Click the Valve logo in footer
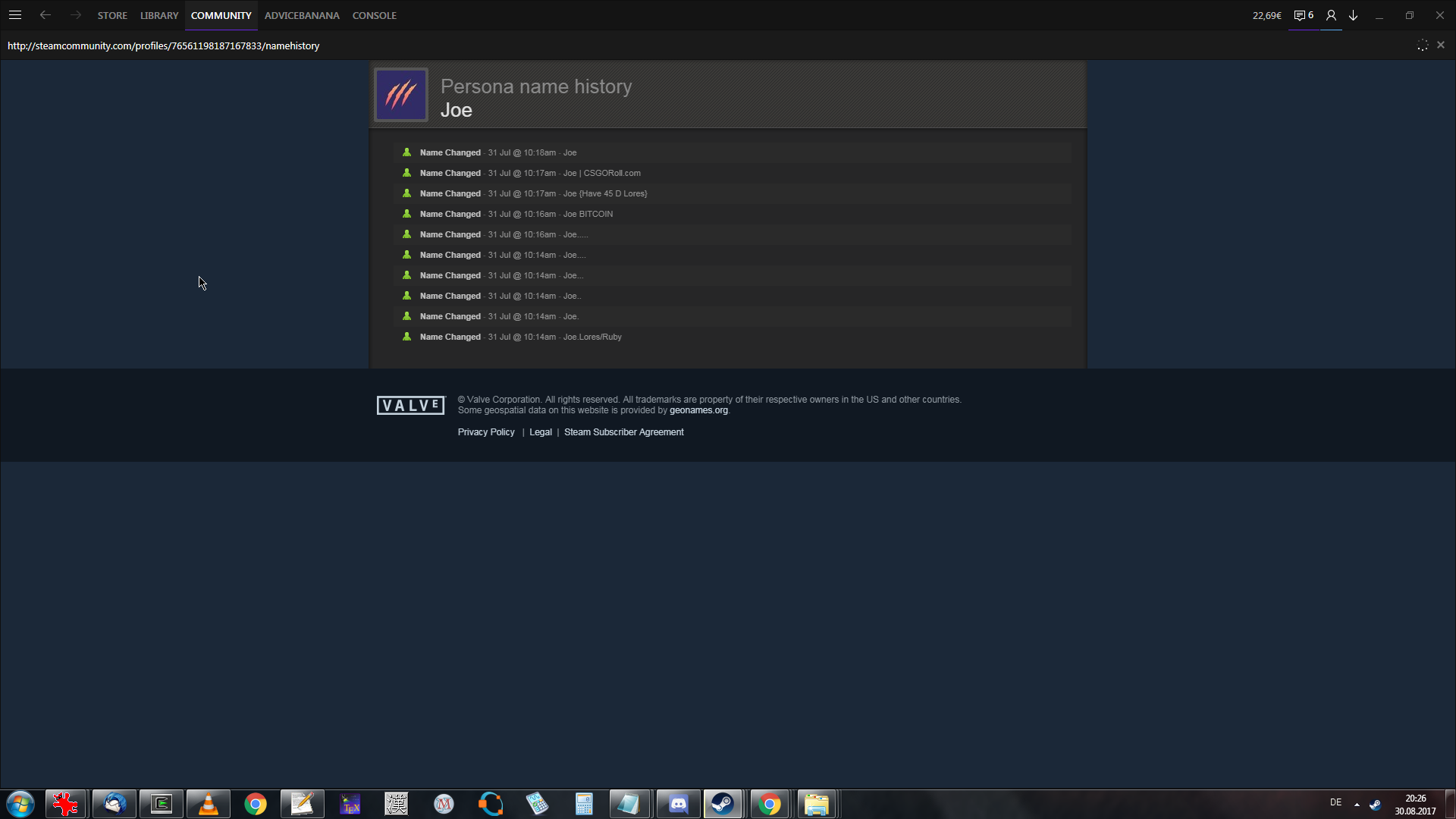1456x819 pixels. [x=411, y=406]
